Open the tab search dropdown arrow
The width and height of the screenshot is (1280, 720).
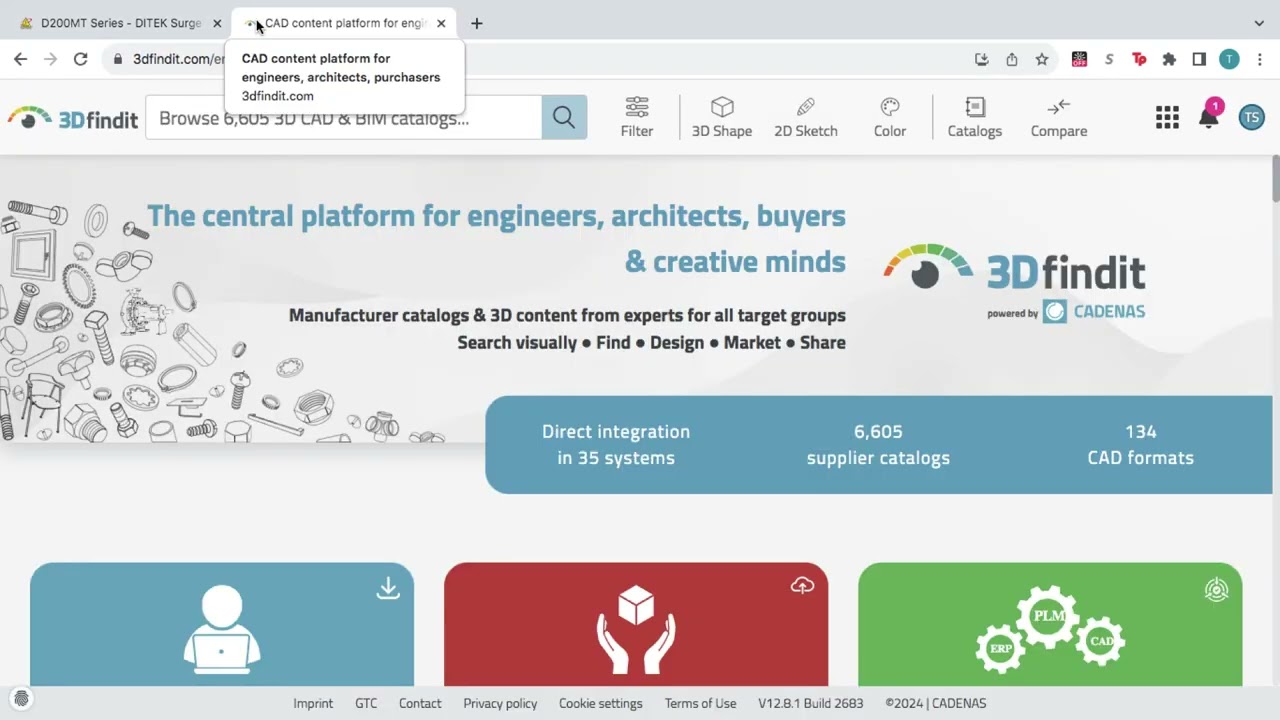pyautogui.click(x=1259, y=23)
